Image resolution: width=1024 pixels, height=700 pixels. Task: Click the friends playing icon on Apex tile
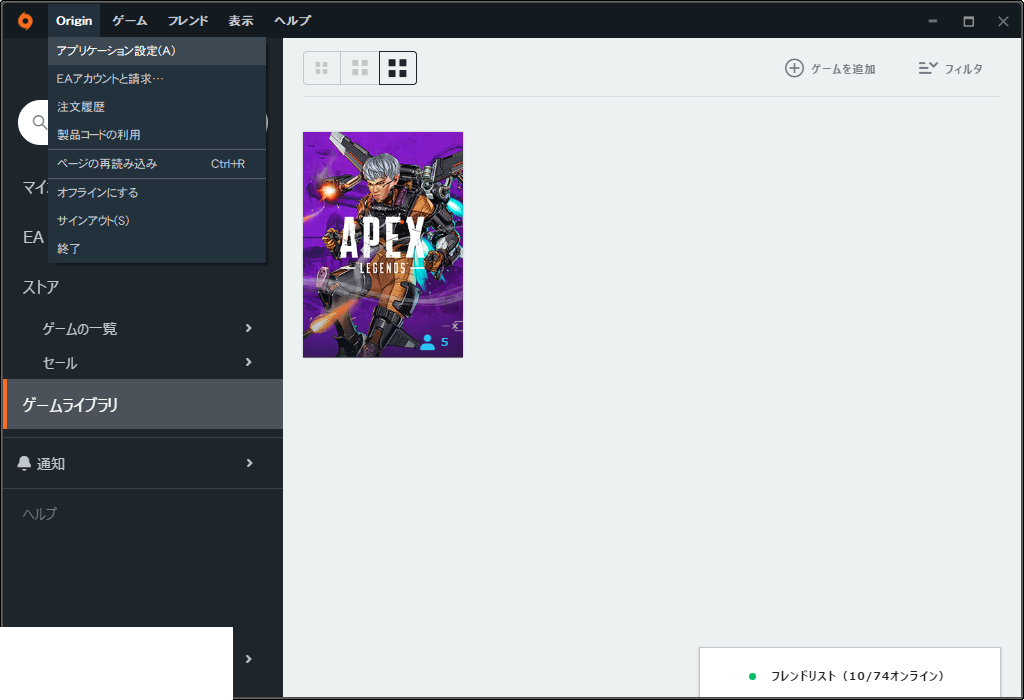tap(428, 342)
